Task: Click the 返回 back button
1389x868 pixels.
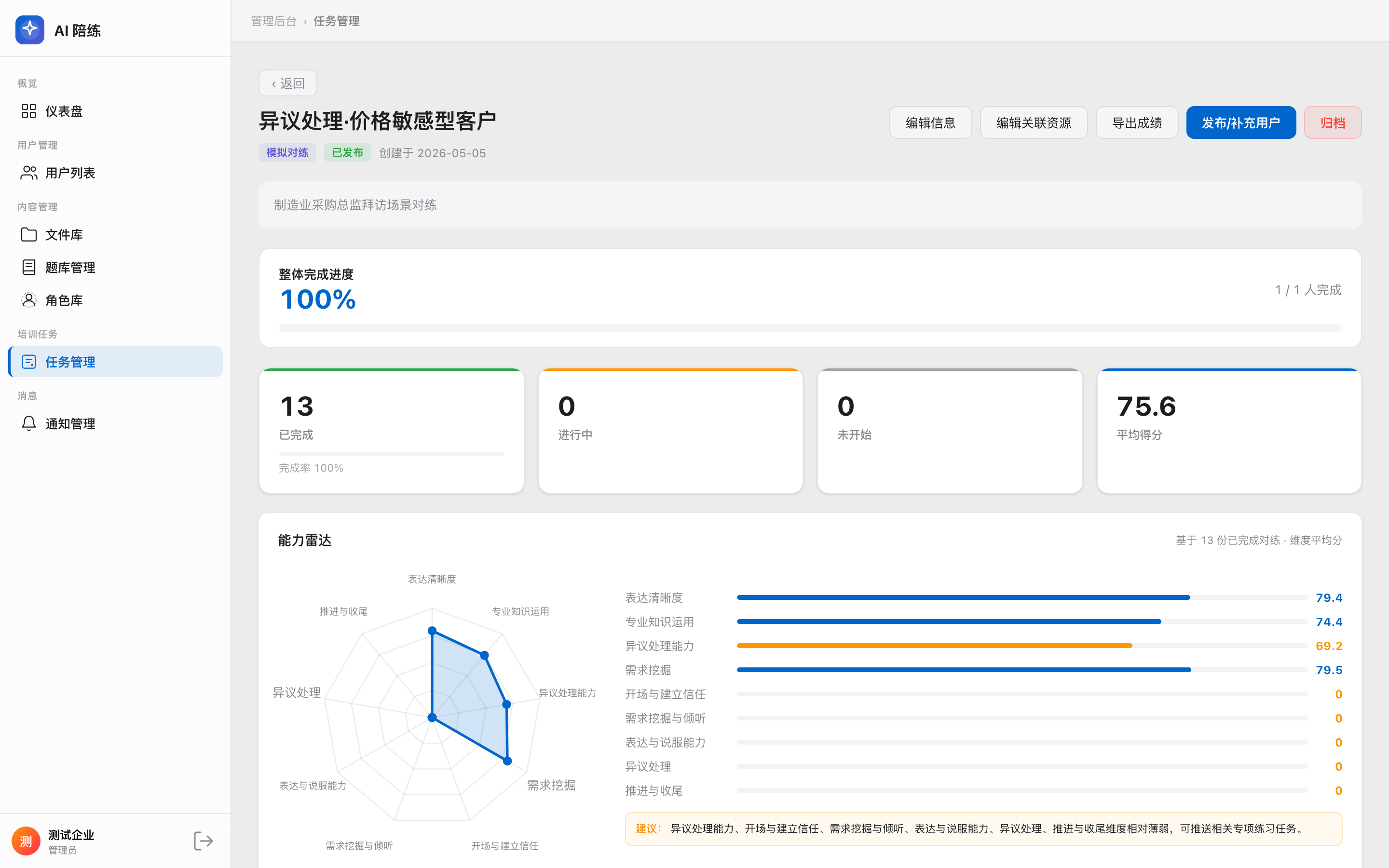Action: 287,83
